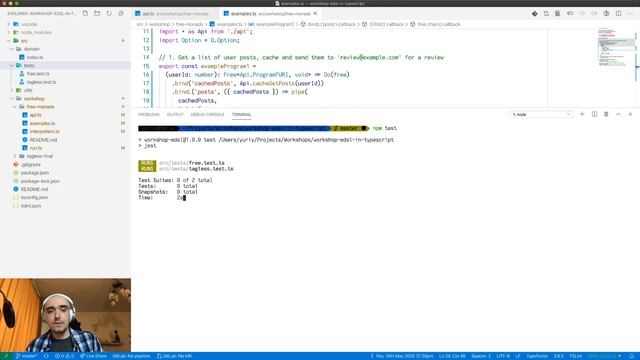The height and width of the screenshot is (360, 640).
Task: Click the exampleProgram1 breadcrumb
Action: coord(275,24)
